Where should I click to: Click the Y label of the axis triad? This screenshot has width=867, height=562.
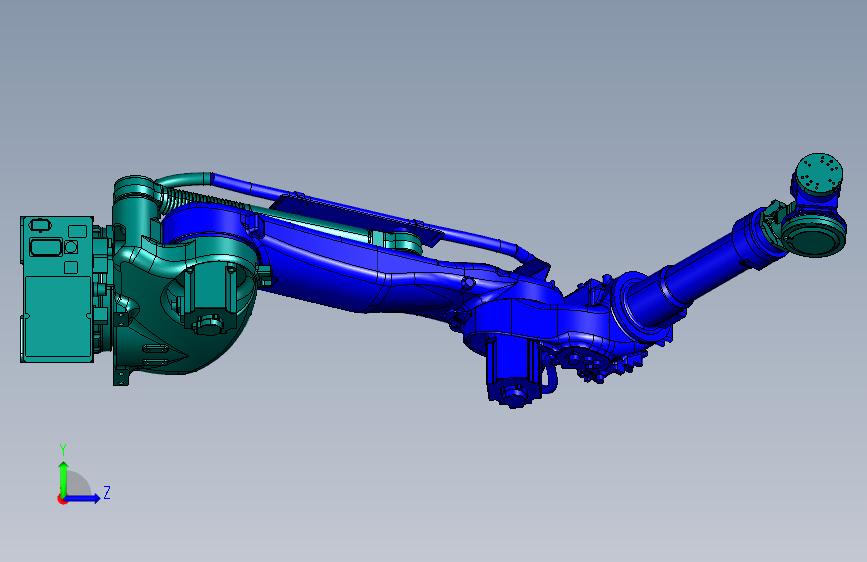tap(63, 450)
